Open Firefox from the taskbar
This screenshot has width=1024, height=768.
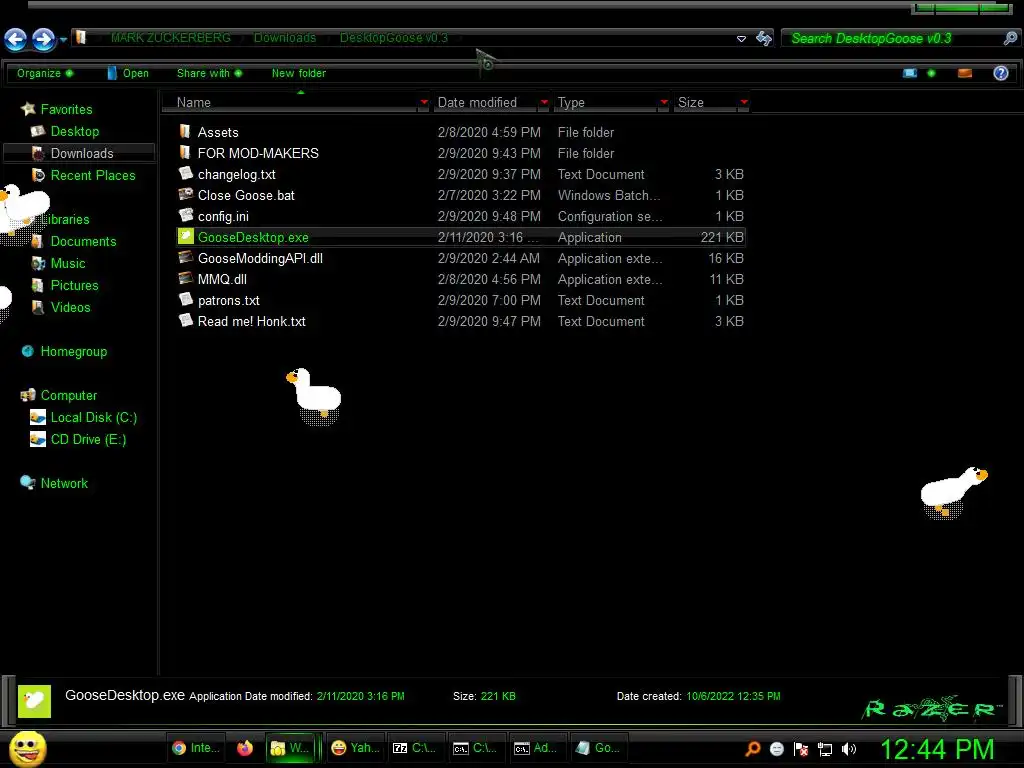245,748
